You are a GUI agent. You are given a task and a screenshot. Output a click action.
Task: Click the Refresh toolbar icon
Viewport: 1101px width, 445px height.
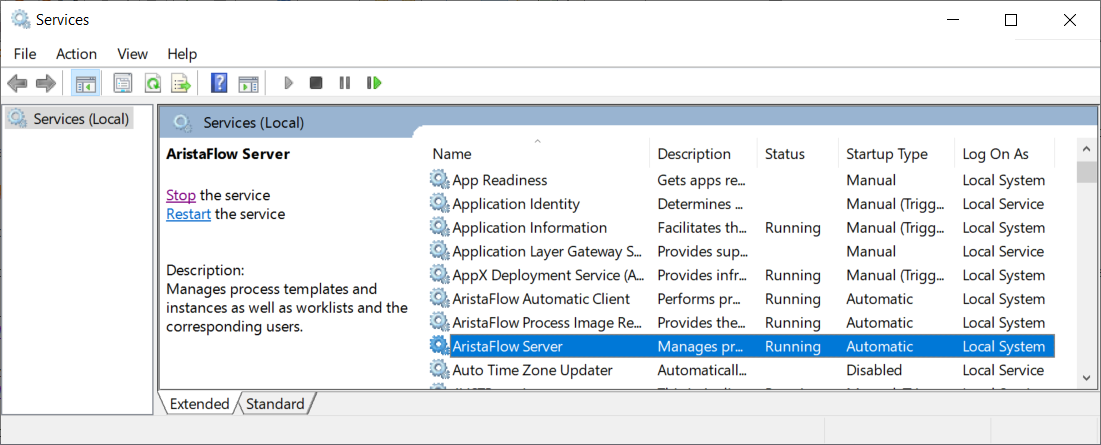(x=152, y=84)
